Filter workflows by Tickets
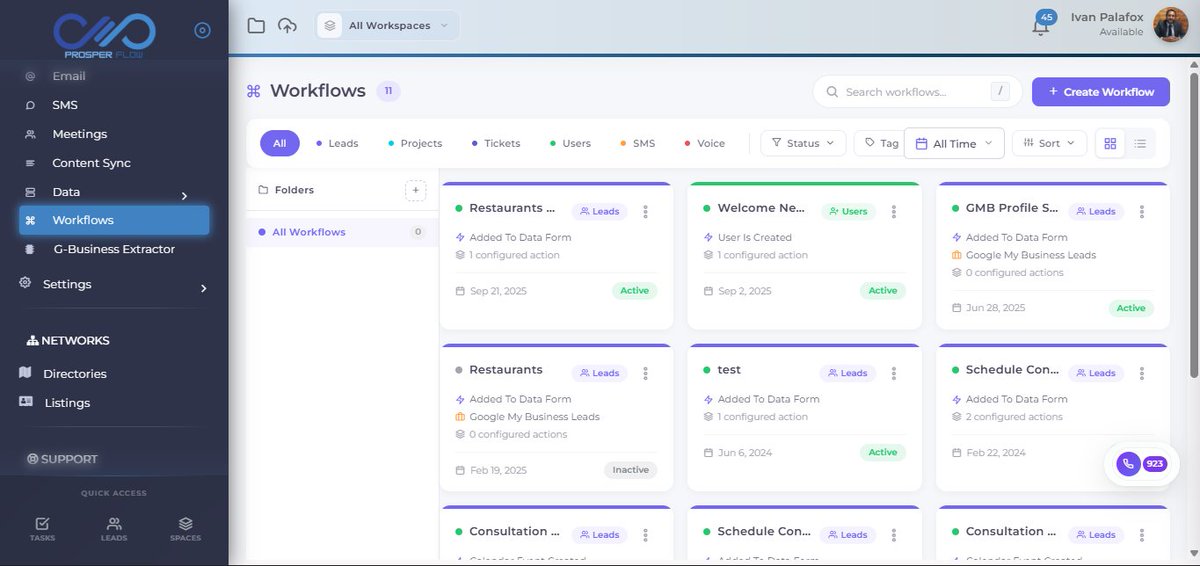The width and height of the screenshot is (1200, 566). click(496, 144)
